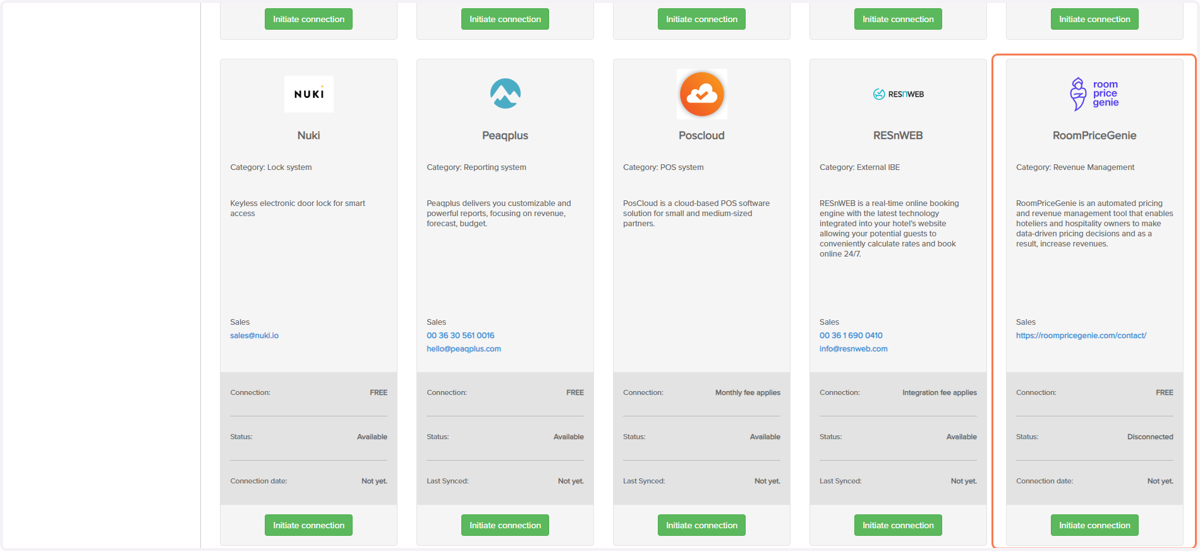Click the RESnWEB logo

tap(898, 94)
